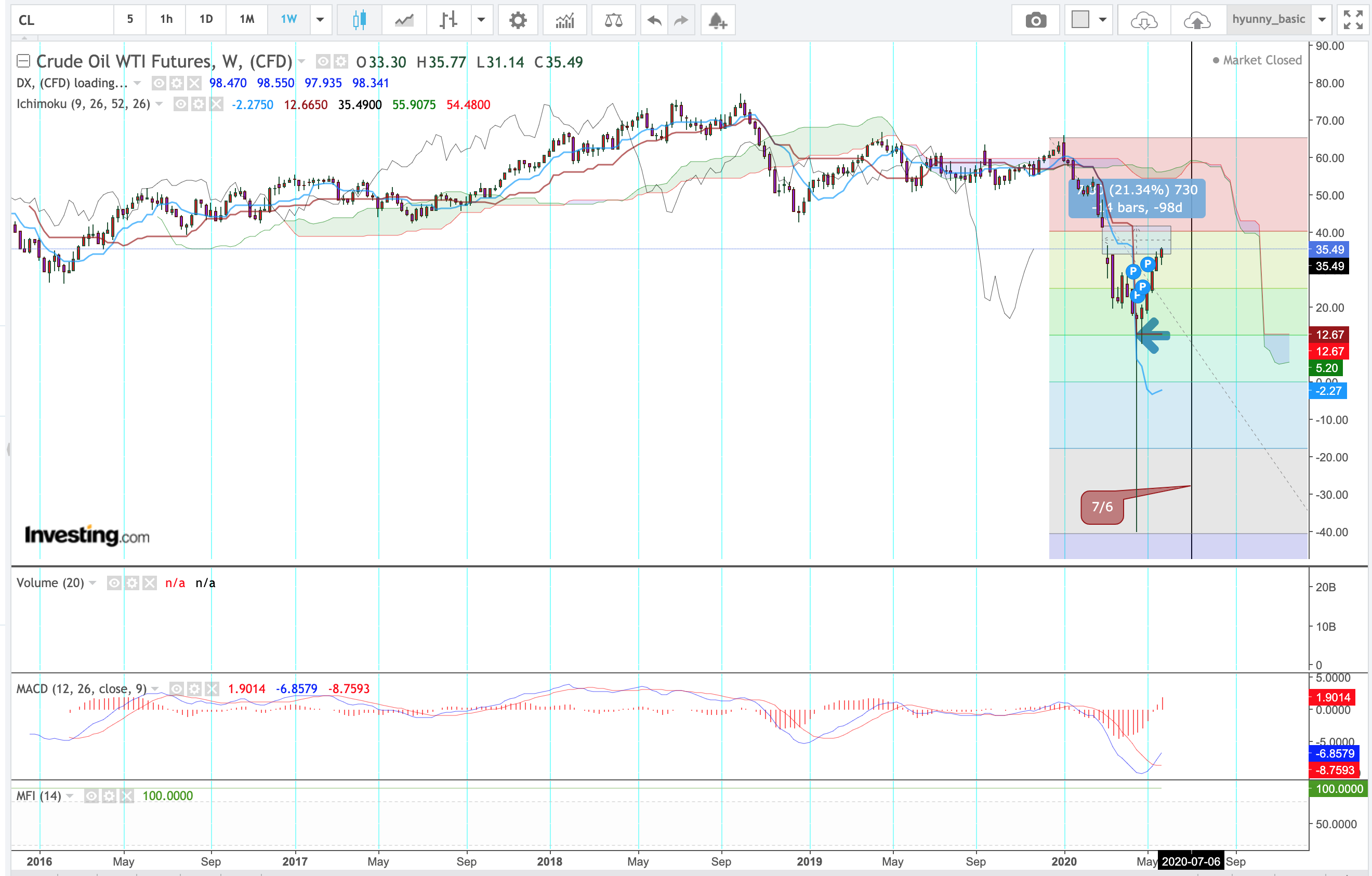Toggle visibility of DX comparison series
The width and height of the screenshot is (1372, 876).
[x=159, y=84]
